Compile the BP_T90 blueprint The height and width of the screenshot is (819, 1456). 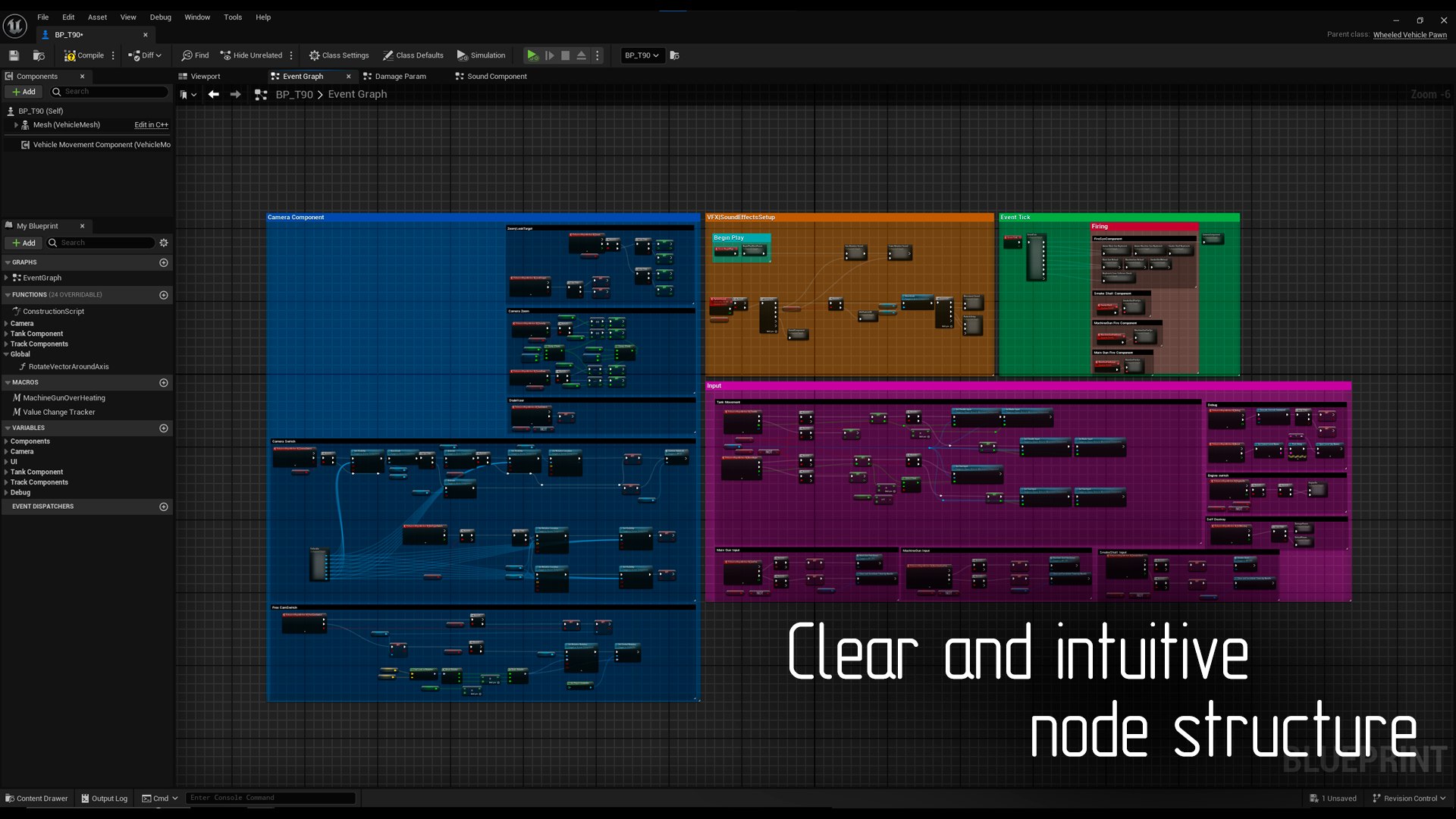(x=84, y=55)
